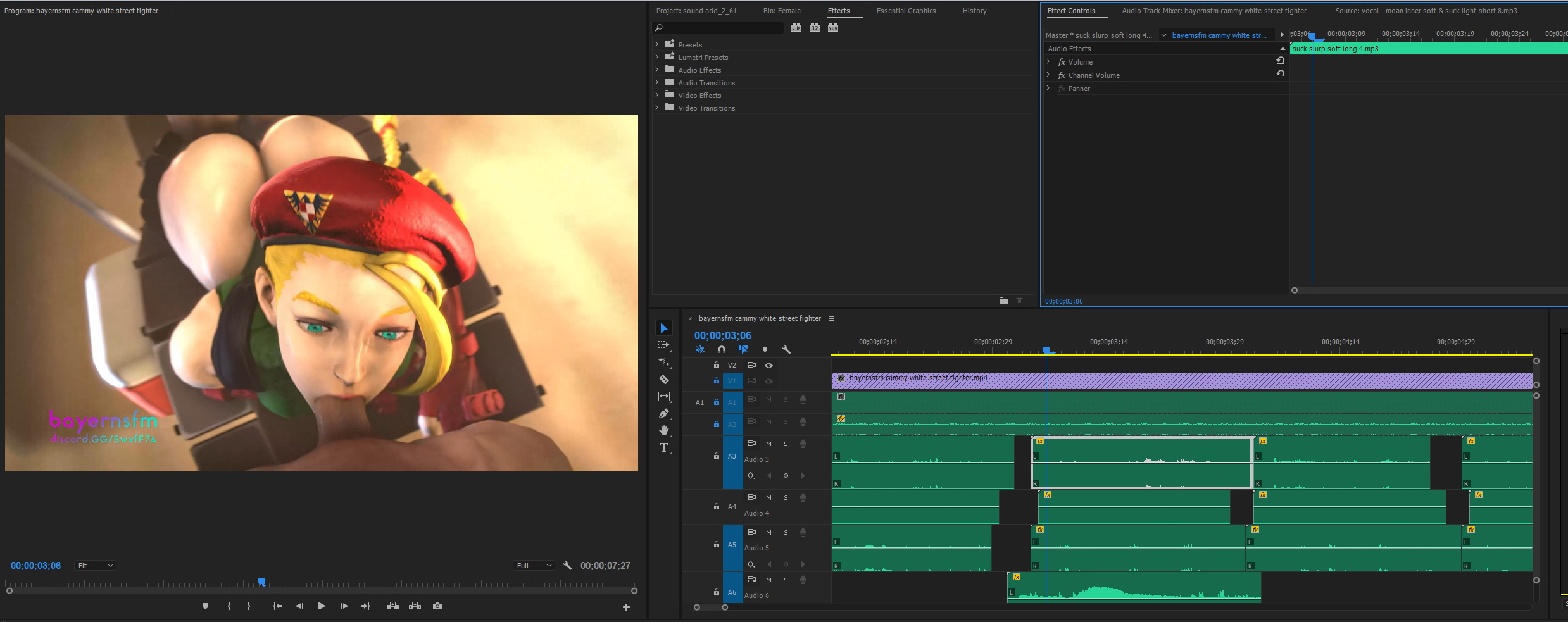Mute the Audio 3 track

coord(768,444)
